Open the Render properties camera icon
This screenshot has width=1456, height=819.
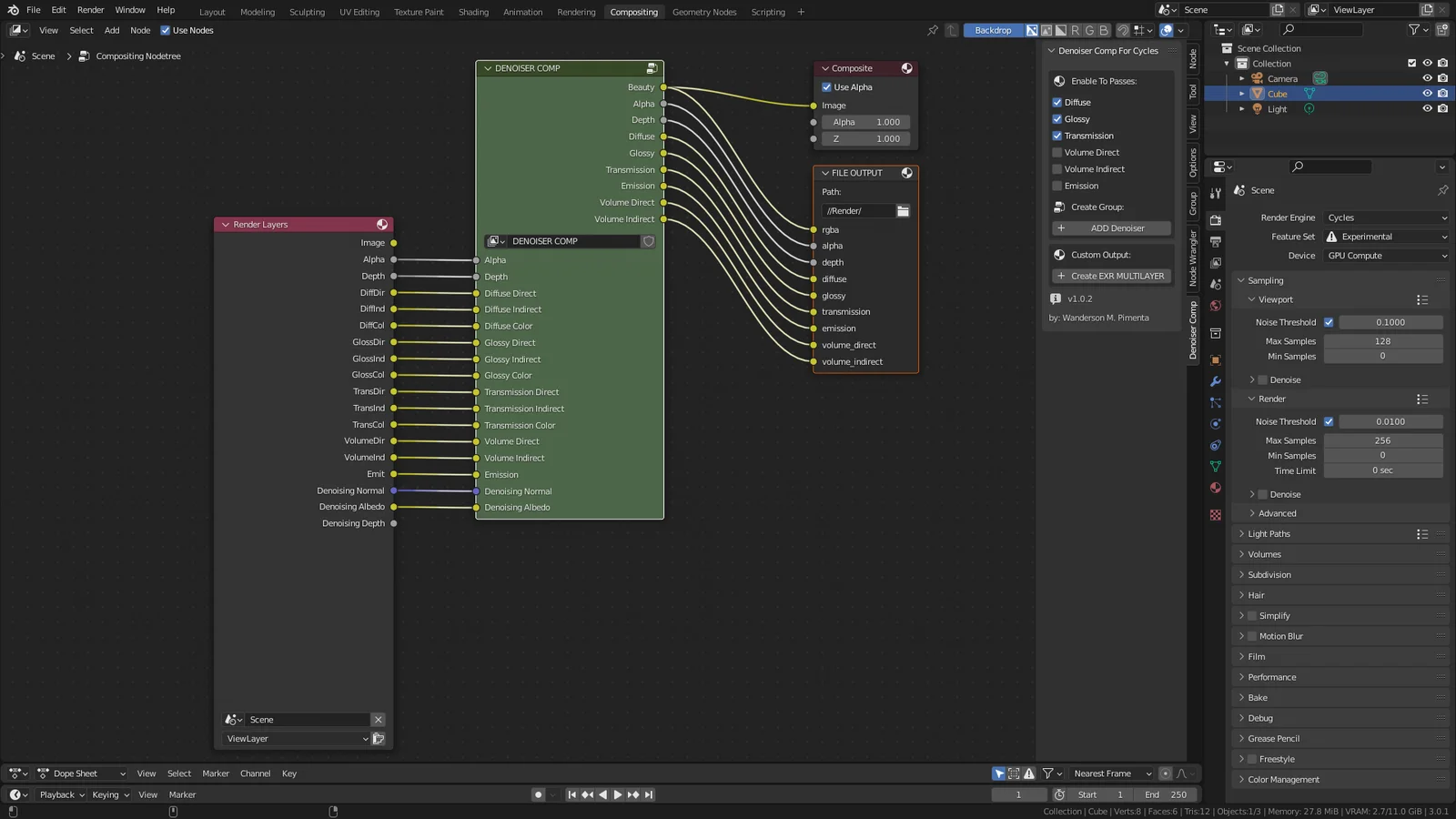click(x=1215, y=219)
